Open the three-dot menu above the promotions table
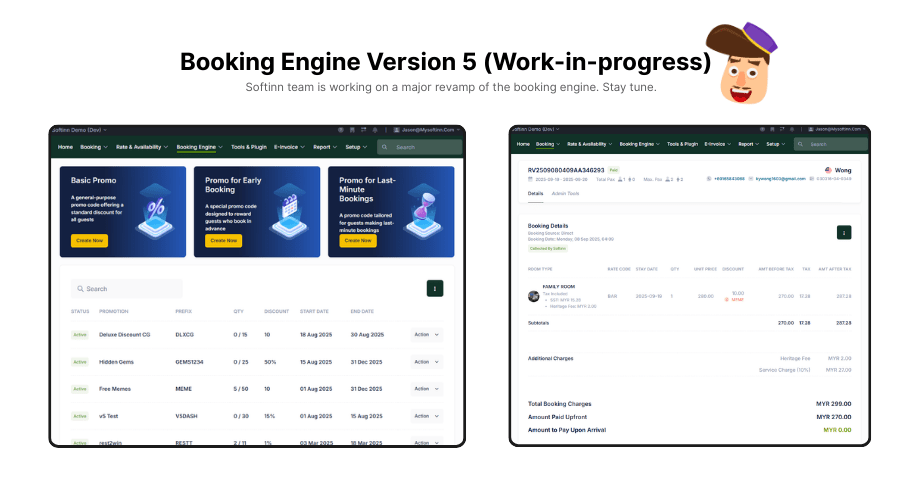 tap(435, 288)
